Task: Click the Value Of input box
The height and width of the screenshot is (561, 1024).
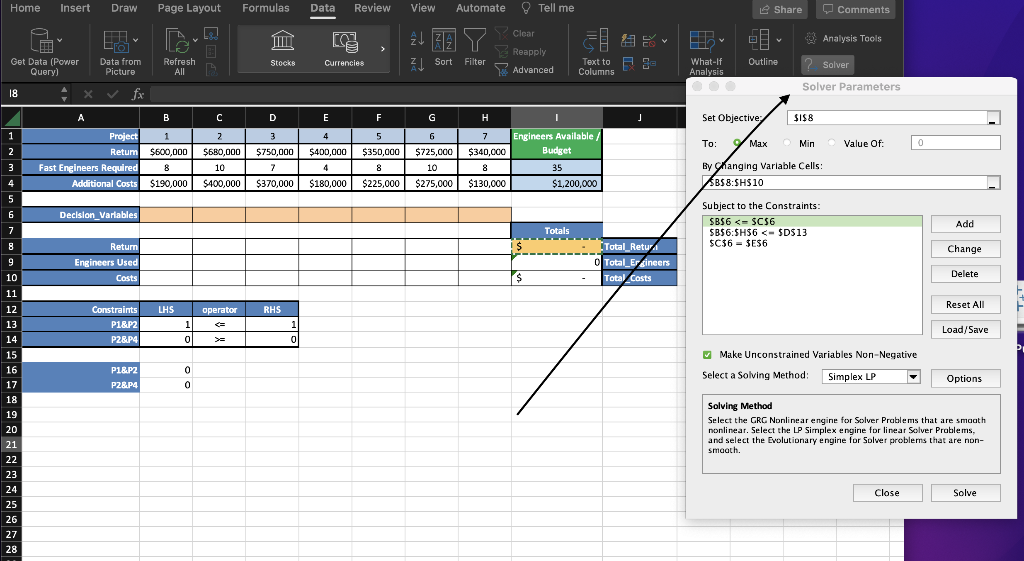Action: 955,142
